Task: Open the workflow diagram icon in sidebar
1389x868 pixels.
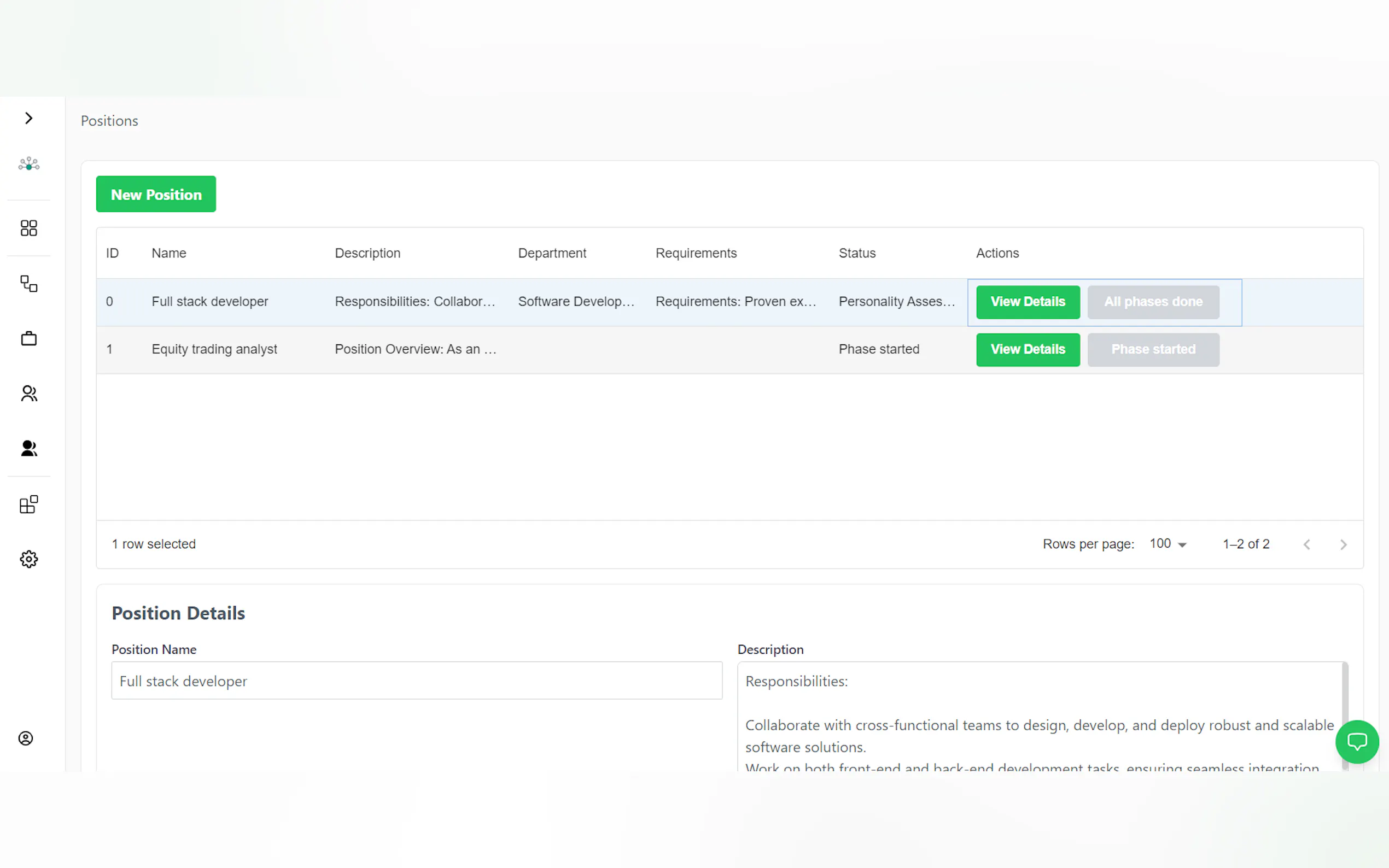Action: pos(29,284)
